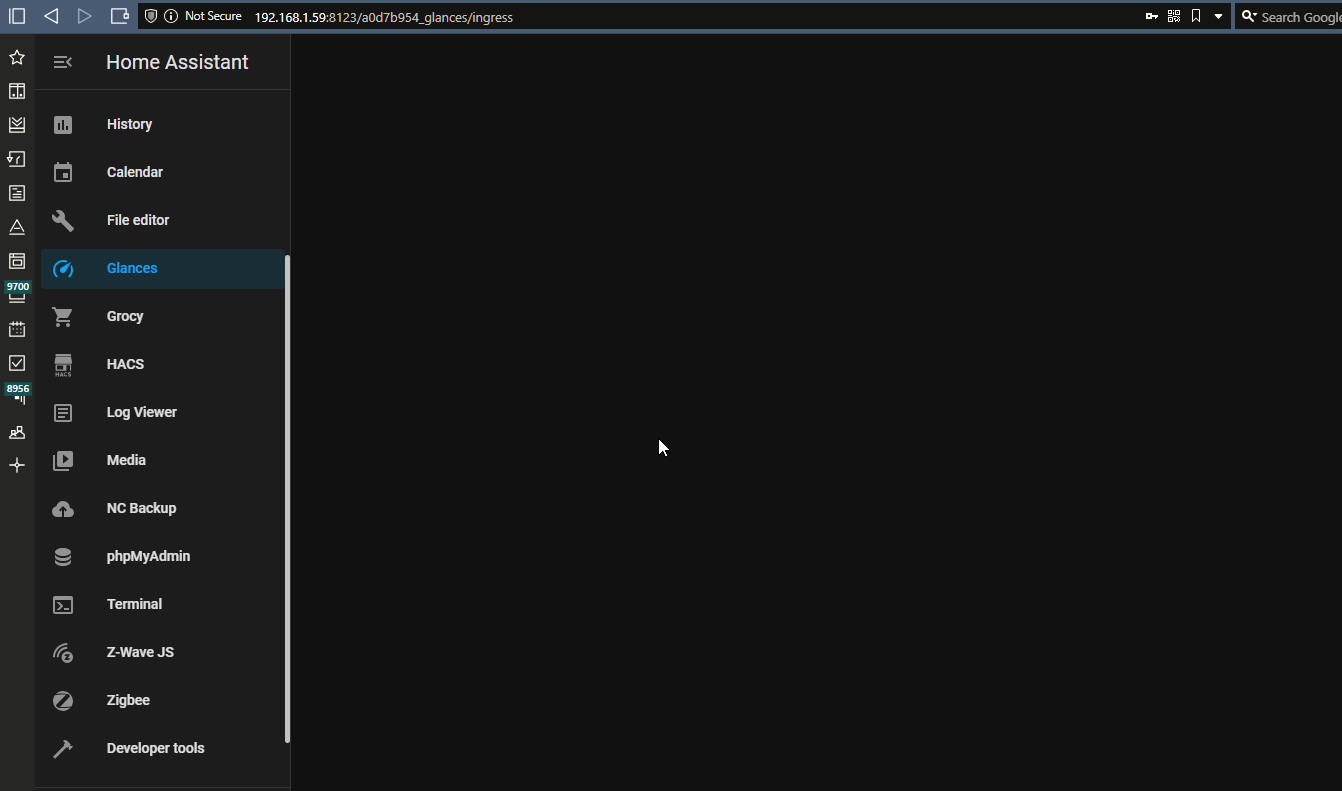
Task: Click the Terminal icon in Home Assistant sidebar
Action: pos(62,604)
